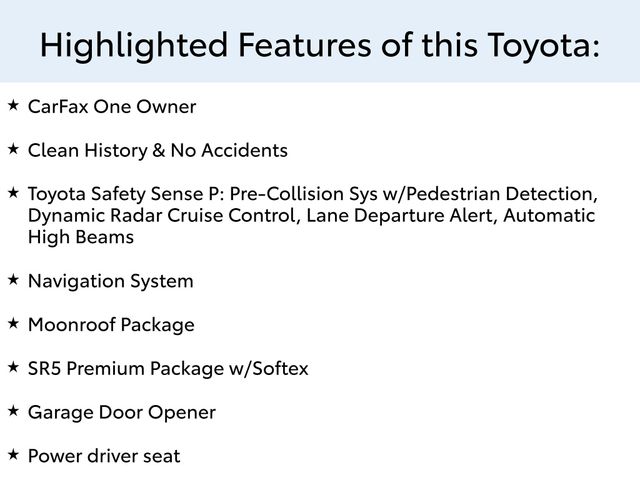Click the star beside Navigation System
The width and height of the screenshot is (640, 480).
tap(13, 280)
